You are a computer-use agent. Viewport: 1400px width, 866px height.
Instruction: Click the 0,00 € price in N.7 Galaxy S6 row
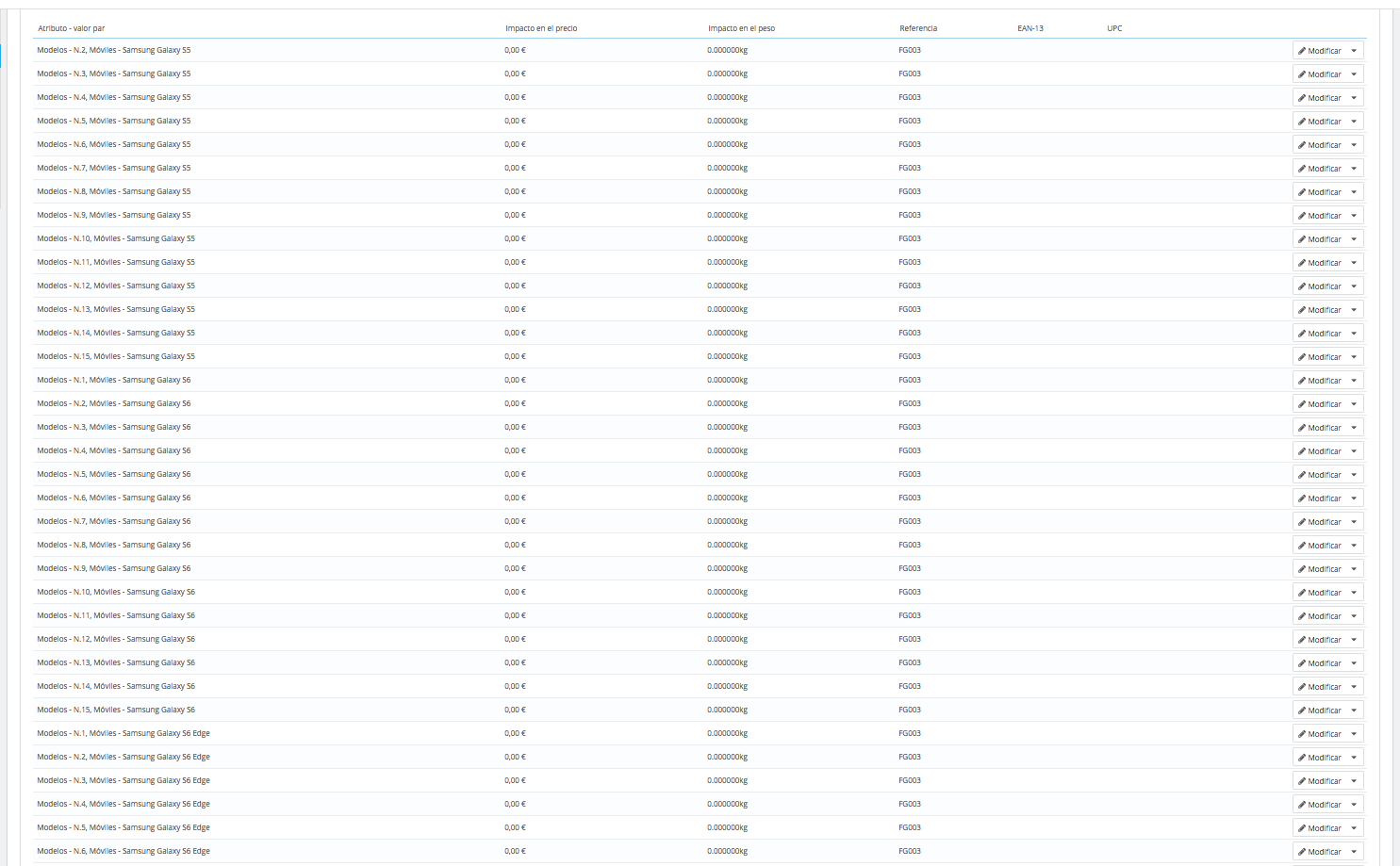[515, 521]
